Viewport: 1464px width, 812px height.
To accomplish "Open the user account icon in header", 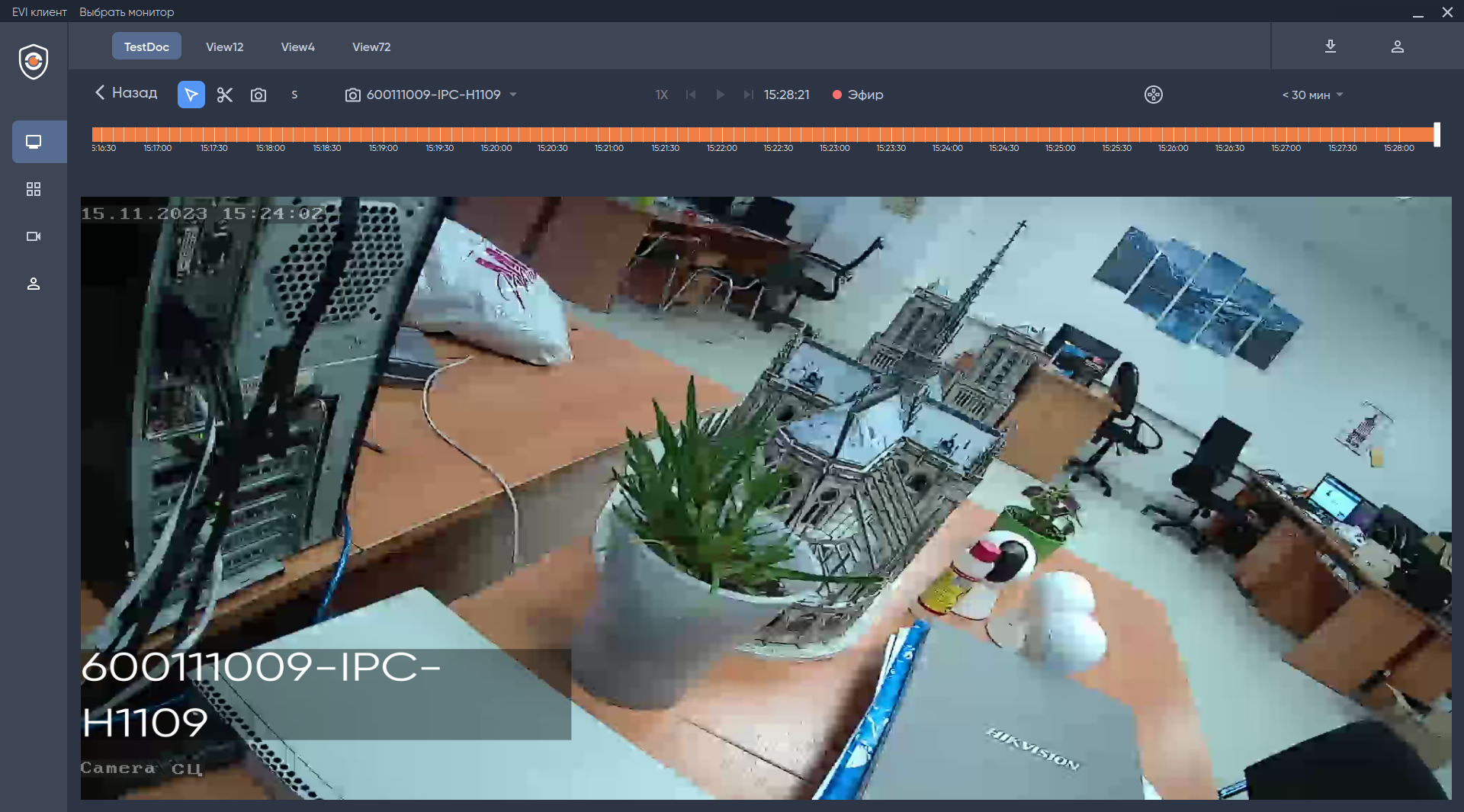I will coord(1398,47).
